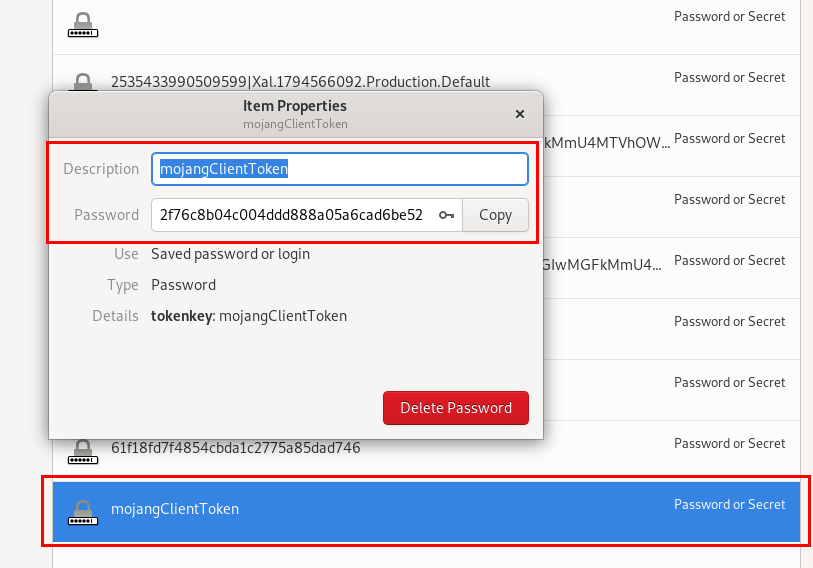Click Delete Password button
The height and width of the screenshot is (568, 813).
456,408
